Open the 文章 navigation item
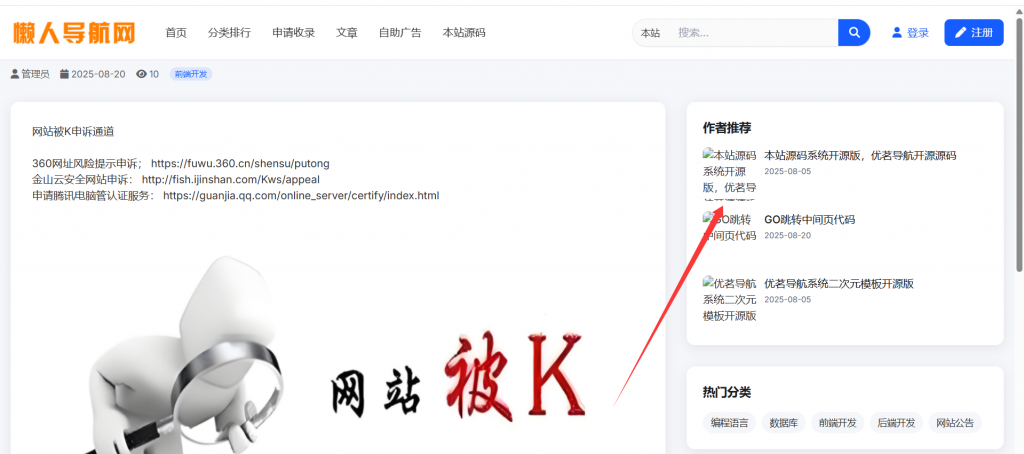1024x454 pixels. (347, 33)
